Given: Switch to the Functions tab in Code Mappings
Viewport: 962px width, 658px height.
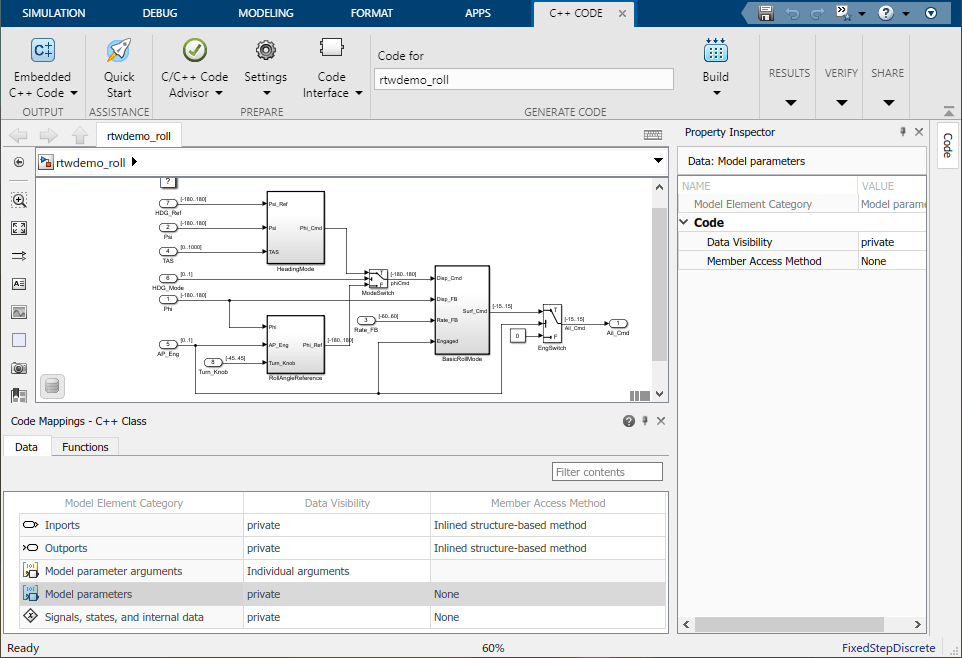Looking at the screenshot, I should [x=85, y=447].
